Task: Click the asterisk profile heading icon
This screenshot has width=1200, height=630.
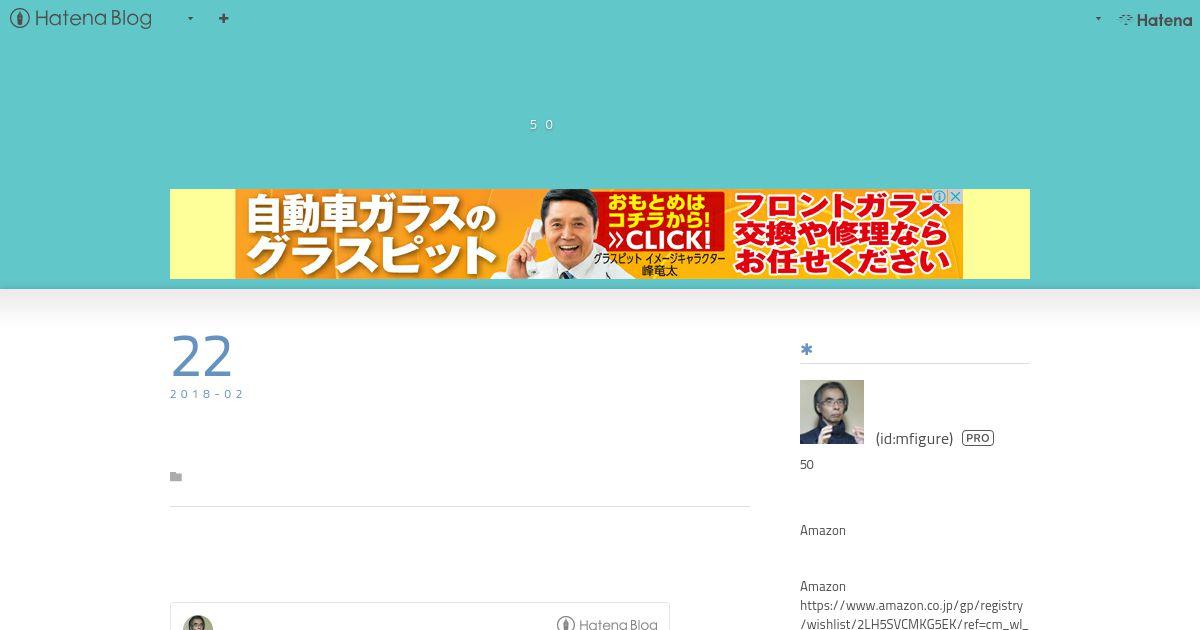Action: tap(806, 349)
